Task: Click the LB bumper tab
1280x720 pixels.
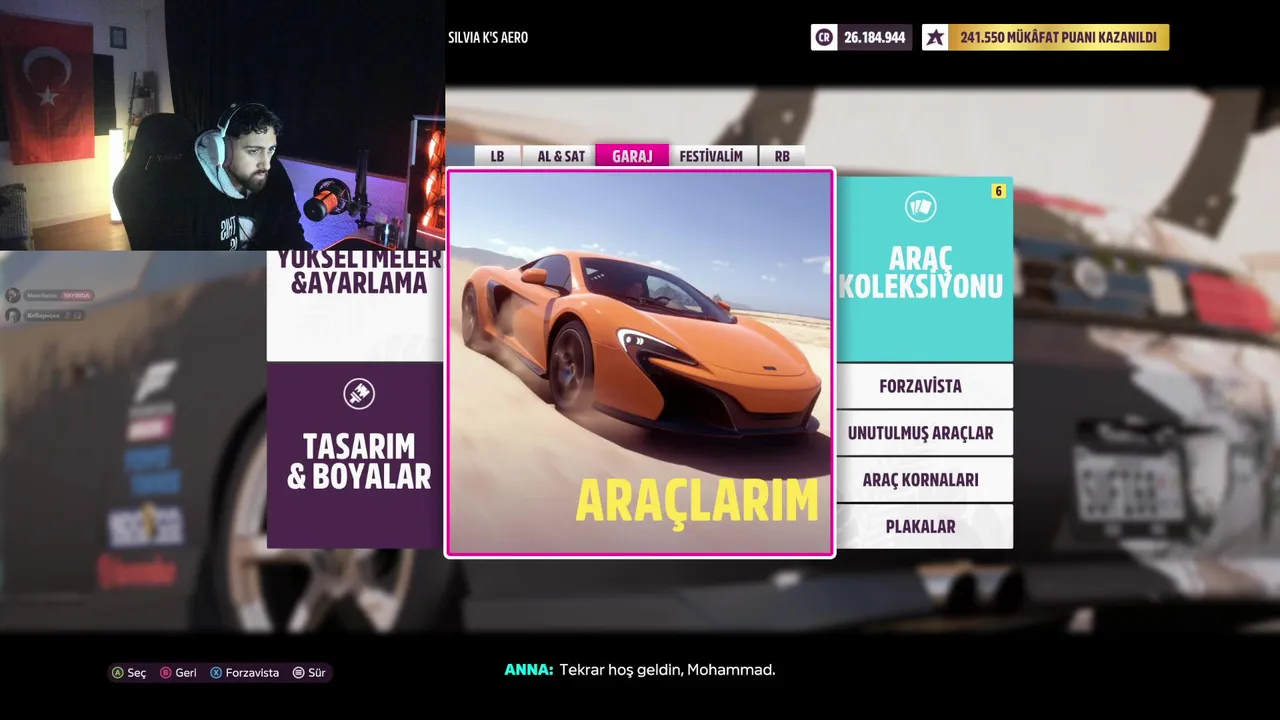Action: click(497, 156)
